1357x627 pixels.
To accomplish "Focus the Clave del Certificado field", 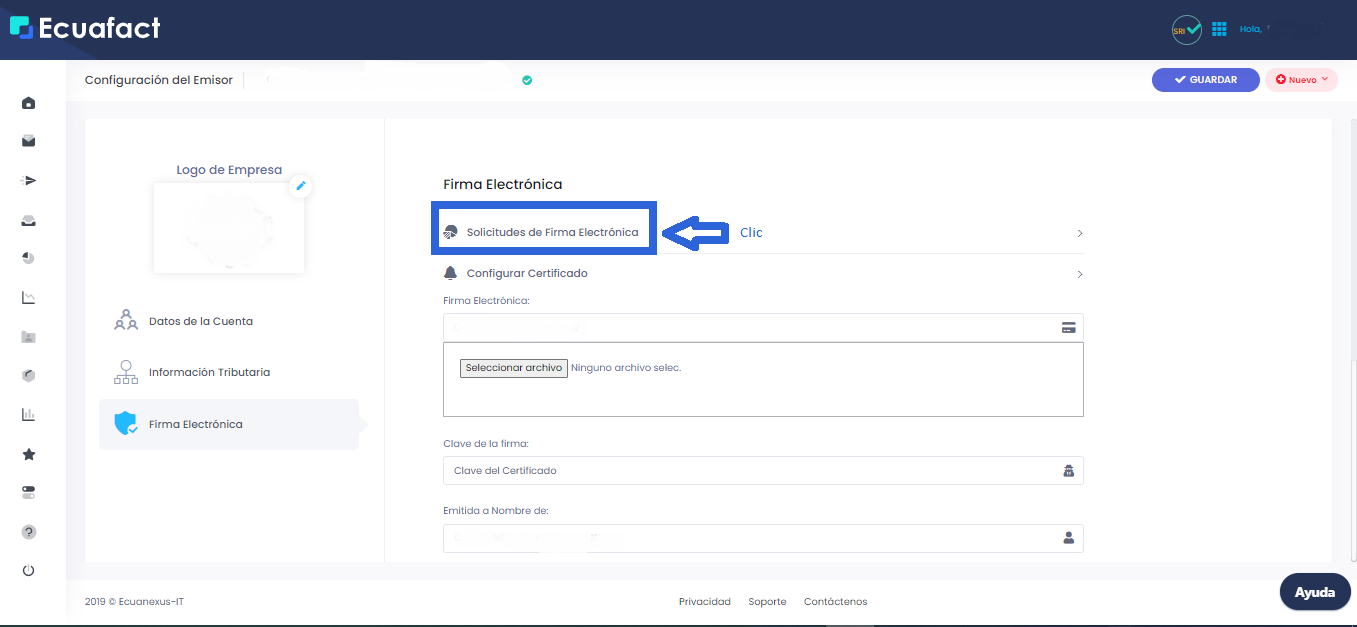I will 750,471.
